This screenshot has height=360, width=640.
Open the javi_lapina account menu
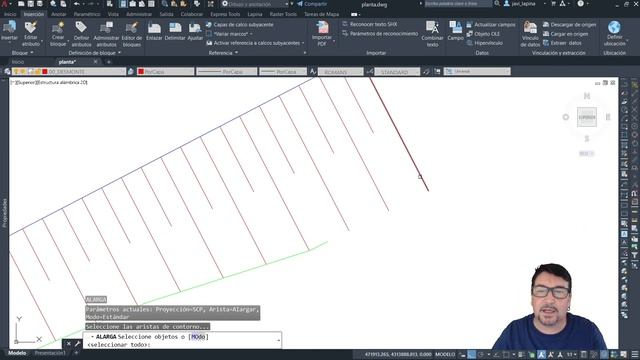[524, 4]
